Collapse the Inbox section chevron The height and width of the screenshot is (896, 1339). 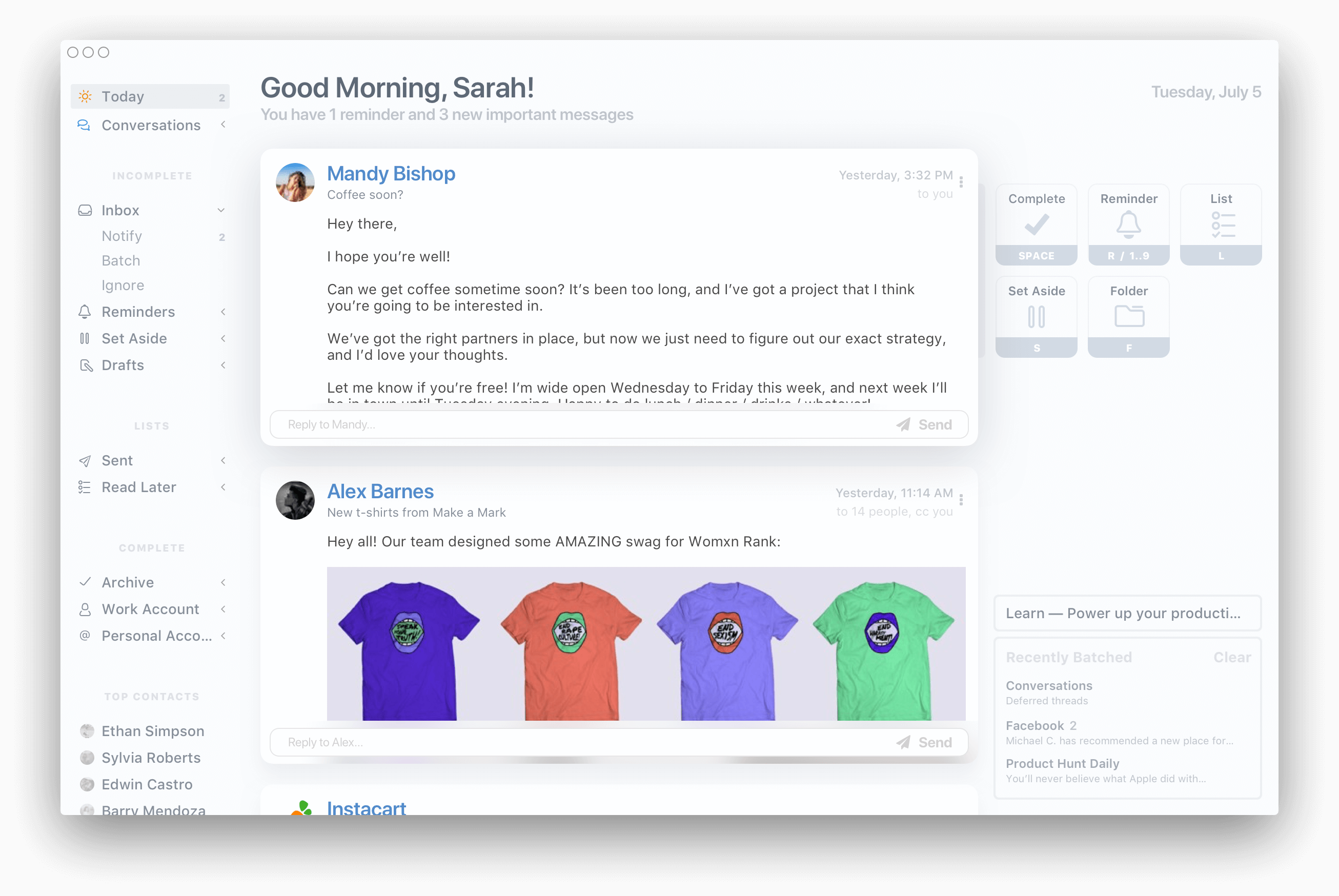coord(221,210)
